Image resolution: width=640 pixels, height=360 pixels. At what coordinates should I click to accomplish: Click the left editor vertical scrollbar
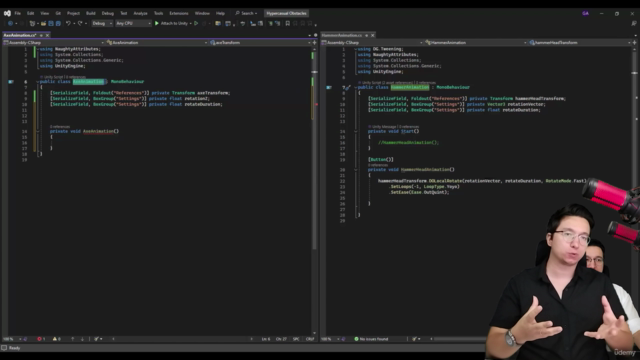[x=314, y=190]
